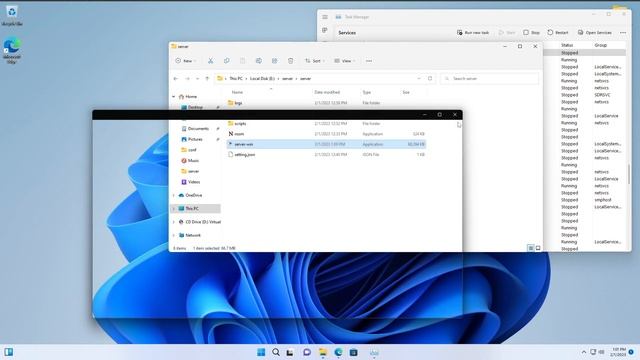This screenshot has width=640, height=360.
Task: Expand the OneDrive node in navigation pane
Action: [174, 196]
